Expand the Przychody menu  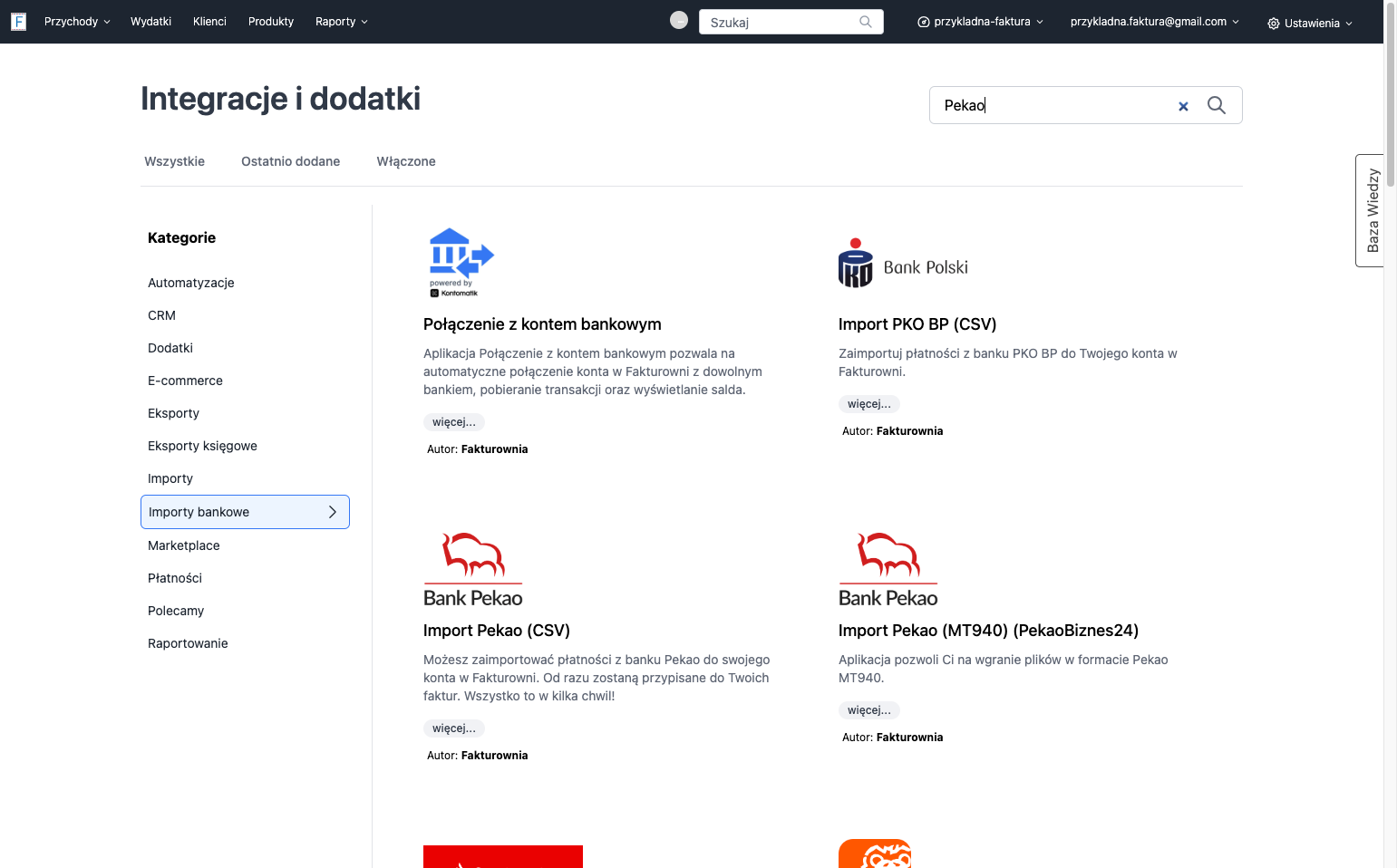(77, 22)
